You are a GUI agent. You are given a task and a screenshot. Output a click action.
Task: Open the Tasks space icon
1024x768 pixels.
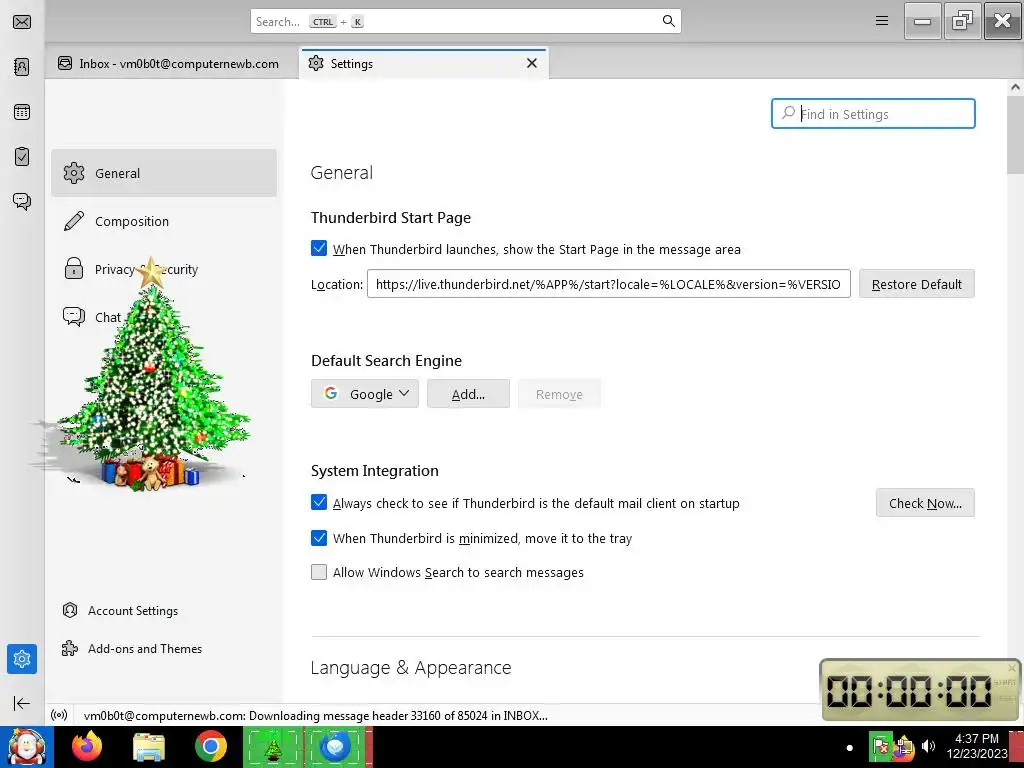pos(22,156)
